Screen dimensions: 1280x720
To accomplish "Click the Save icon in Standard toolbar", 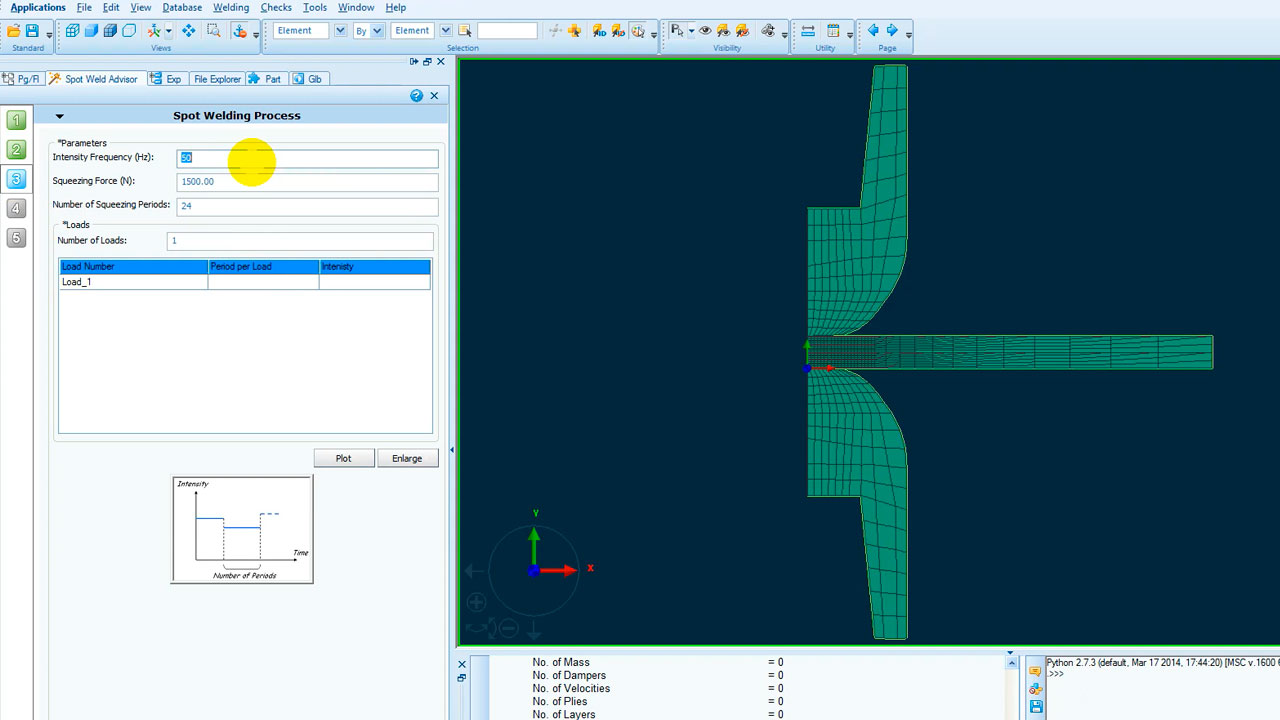I will point(33,31).
